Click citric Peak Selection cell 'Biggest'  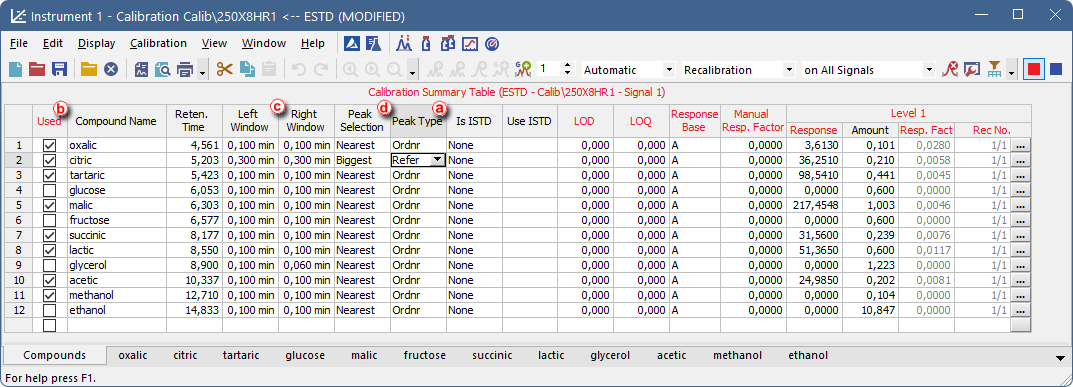coord(362,160)
